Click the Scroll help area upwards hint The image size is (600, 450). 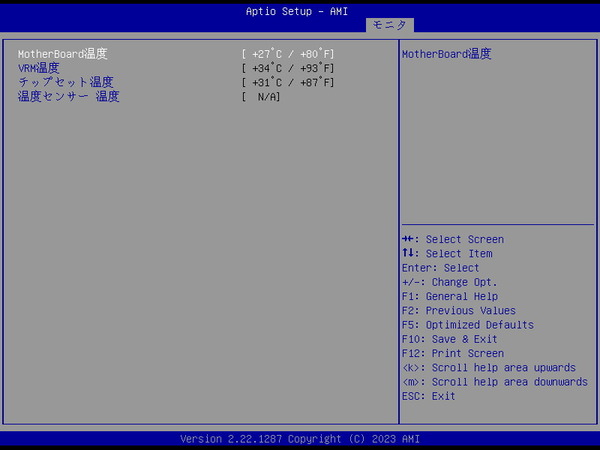click(x=489, y=368)
